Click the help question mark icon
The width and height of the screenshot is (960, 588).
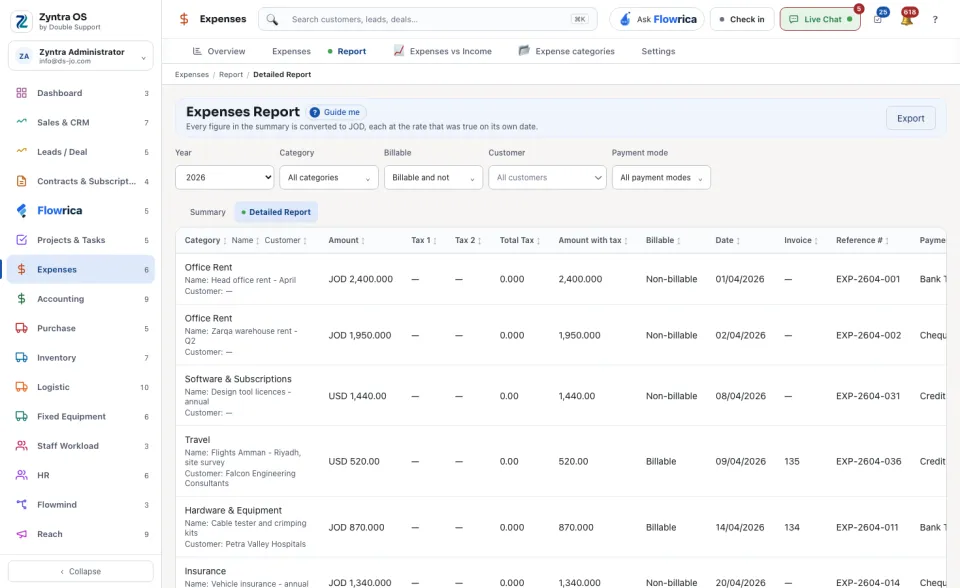coord(935,20)
